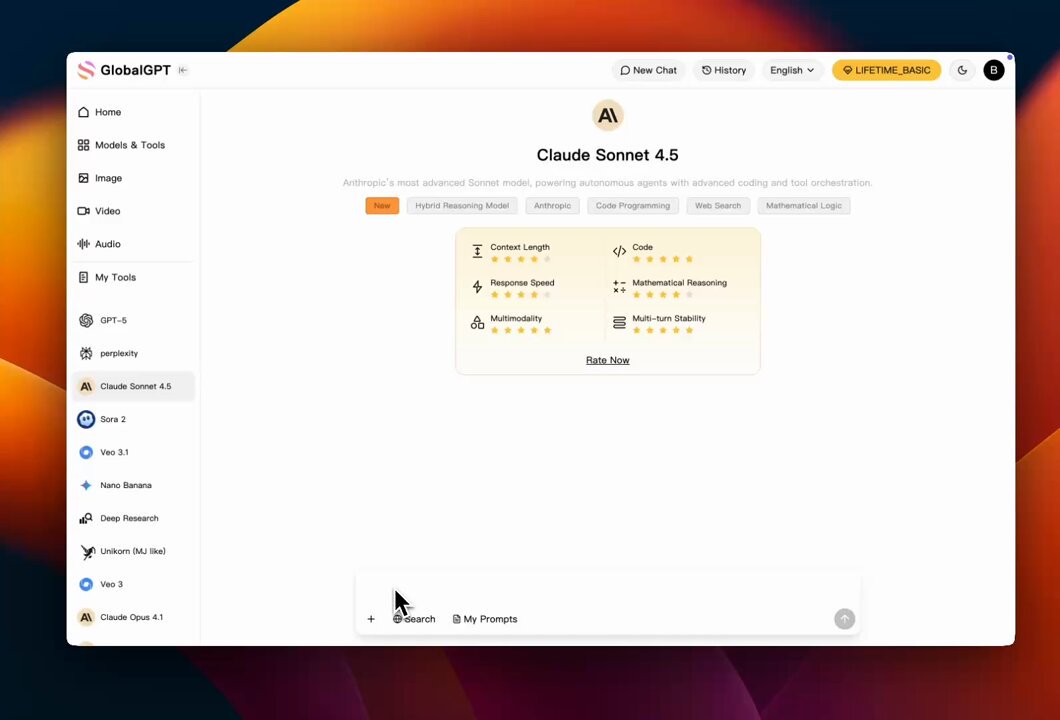
Task: Open the profile avatar B
Action: coord(994,70)
